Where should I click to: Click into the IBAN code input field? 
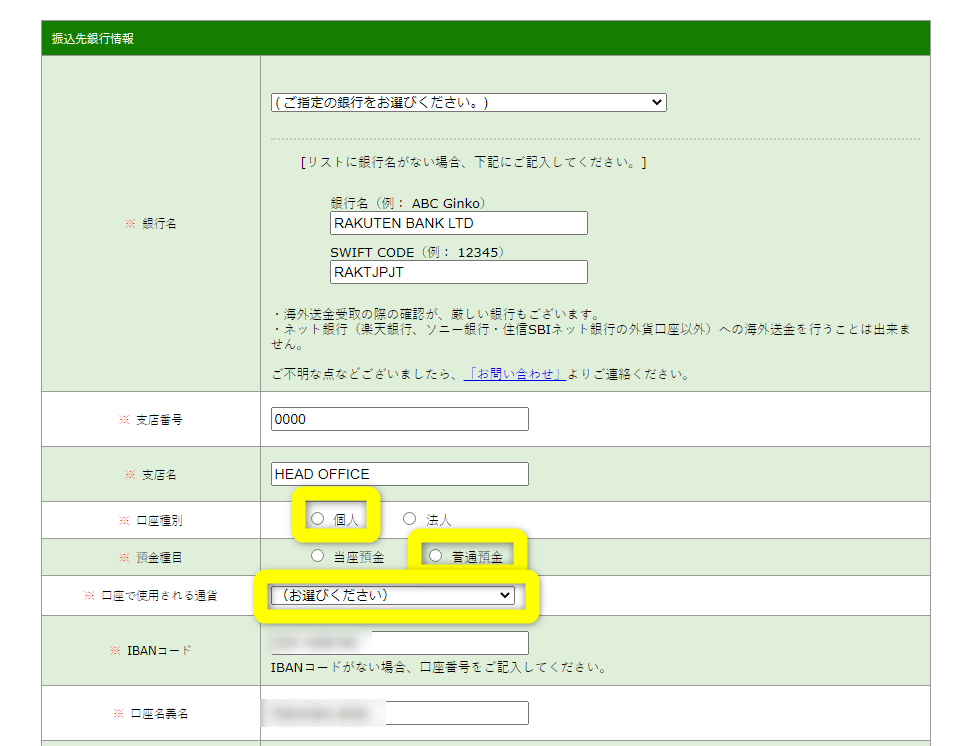(x=399, y=643)
